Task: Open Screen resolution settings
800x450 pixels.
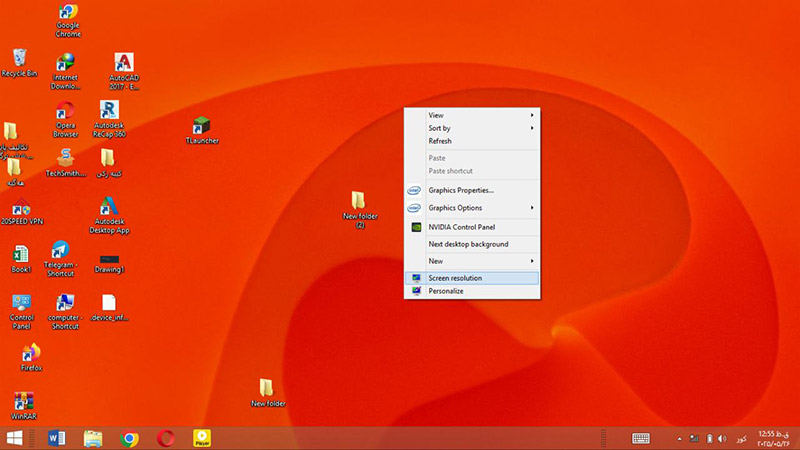Action: pos(472,278)
